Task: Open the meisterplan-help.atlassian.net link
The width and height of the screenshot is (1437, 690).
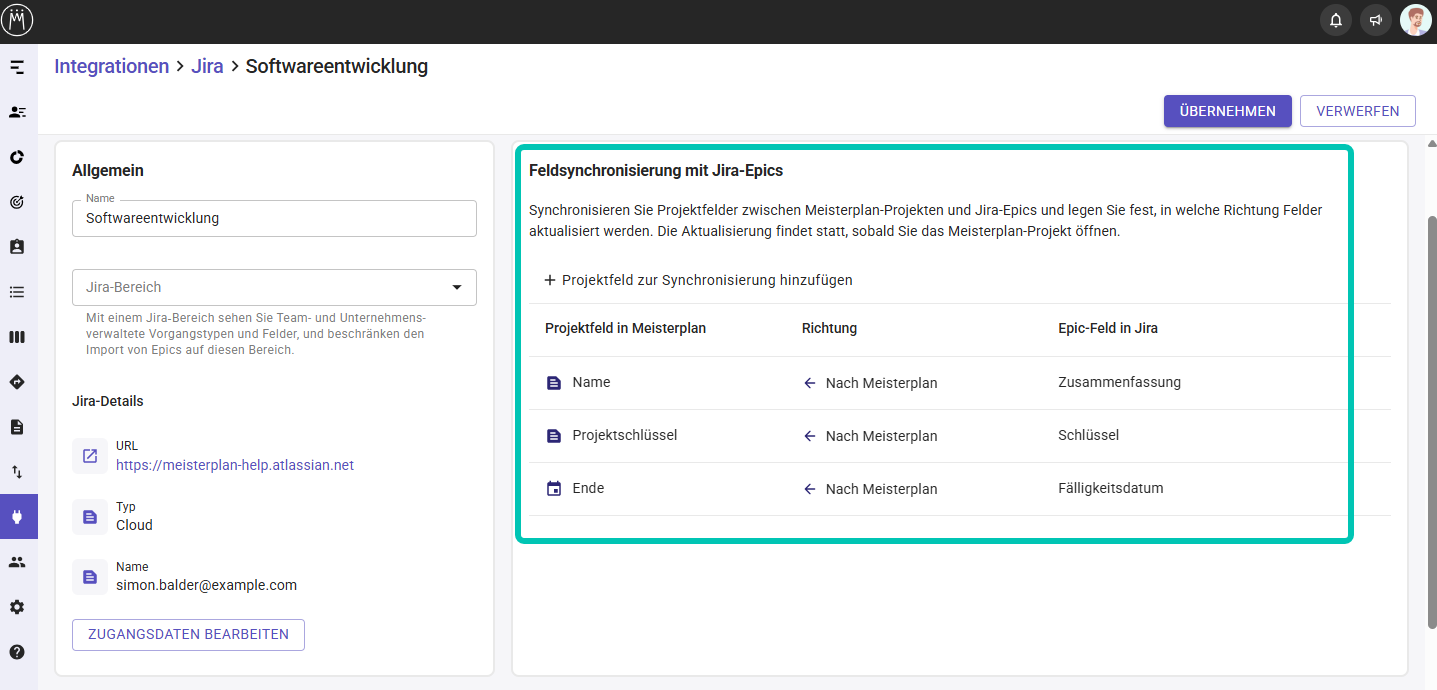Action: (x=235, y=465)
